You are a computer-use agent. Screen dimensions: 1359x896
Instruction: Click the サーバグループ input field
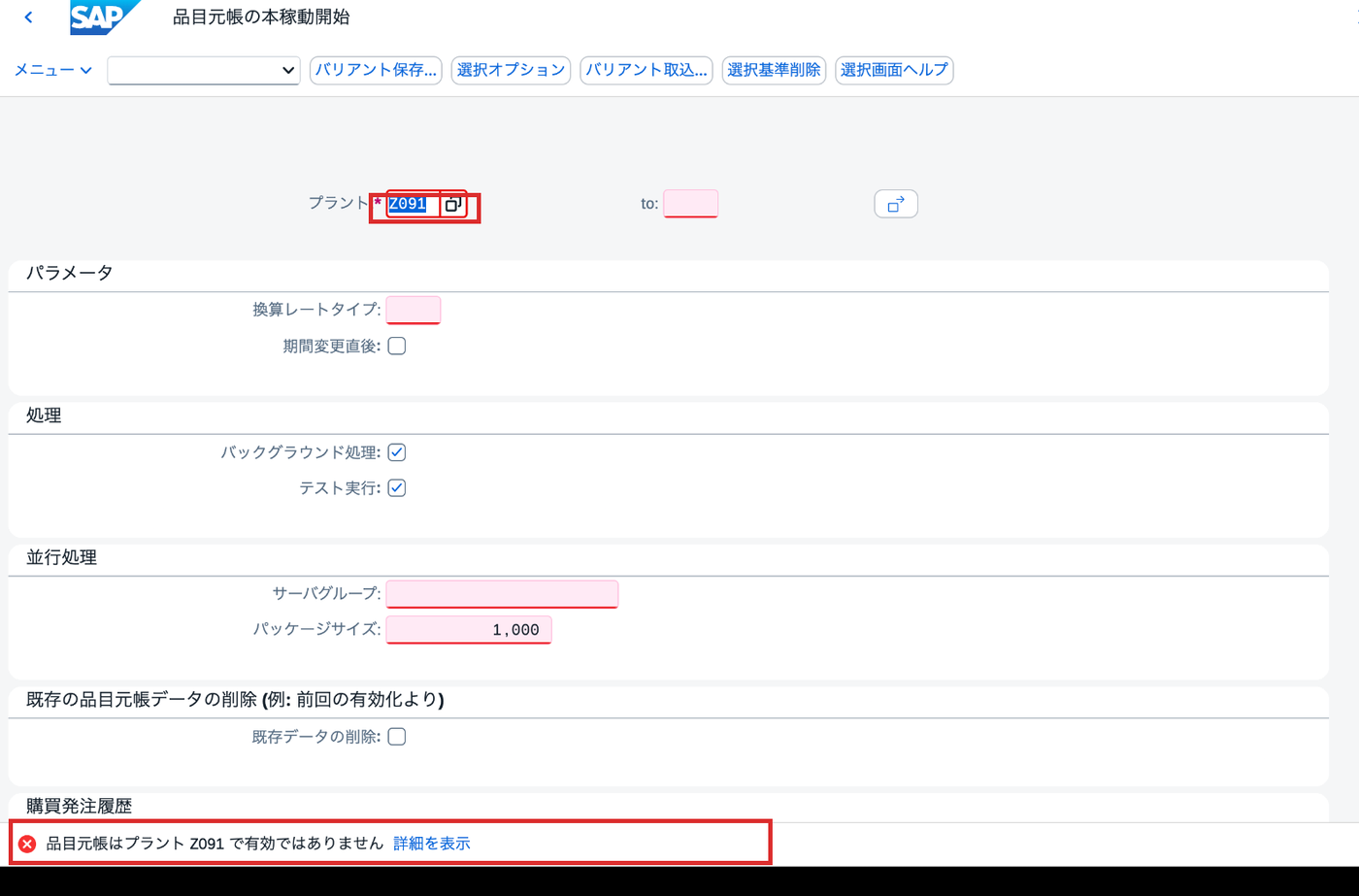pyautogui.click(x=502, y=594)
